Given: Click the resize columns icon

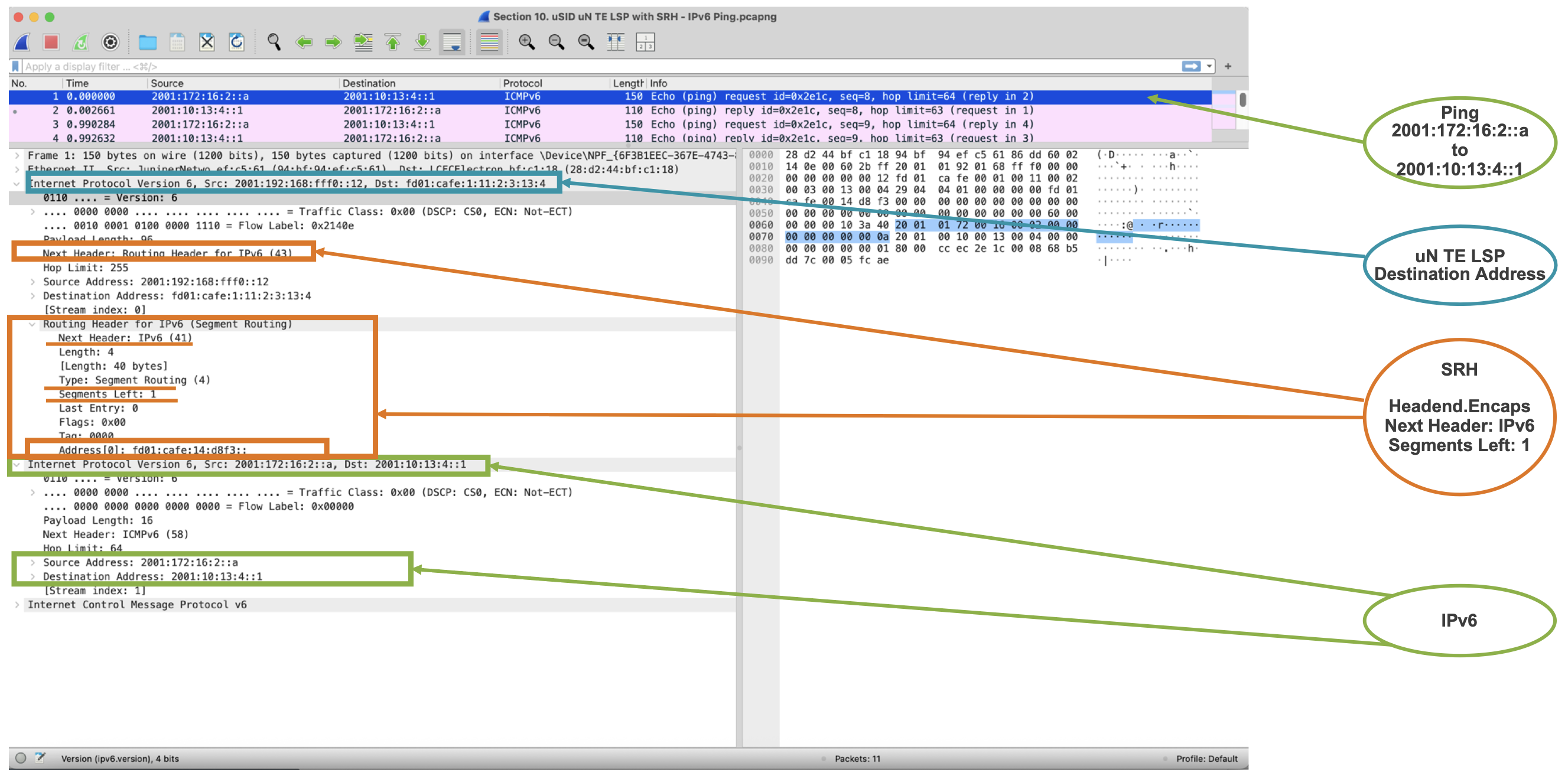Looking at the screenshot, I should point(616,42).
